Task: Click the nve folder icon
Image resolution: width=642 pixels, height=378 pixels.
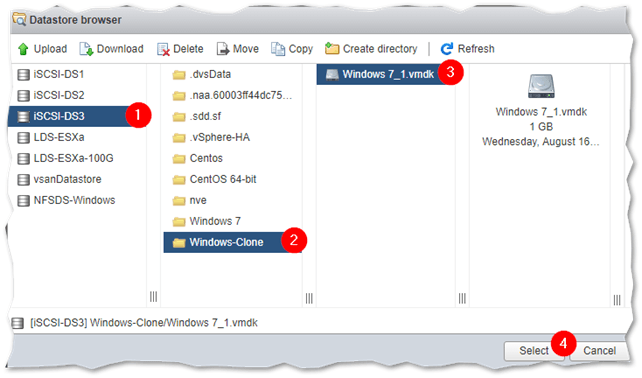Action: point(179,201)
